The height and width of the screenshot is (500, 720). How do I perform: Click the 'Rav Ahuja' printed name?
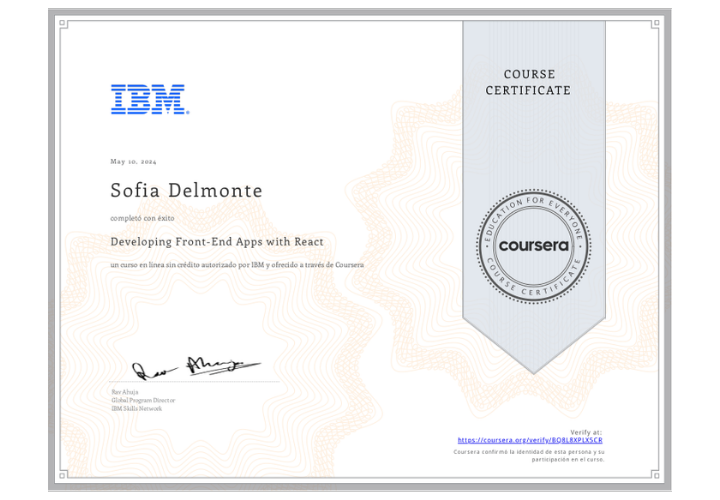pos(125,392)
